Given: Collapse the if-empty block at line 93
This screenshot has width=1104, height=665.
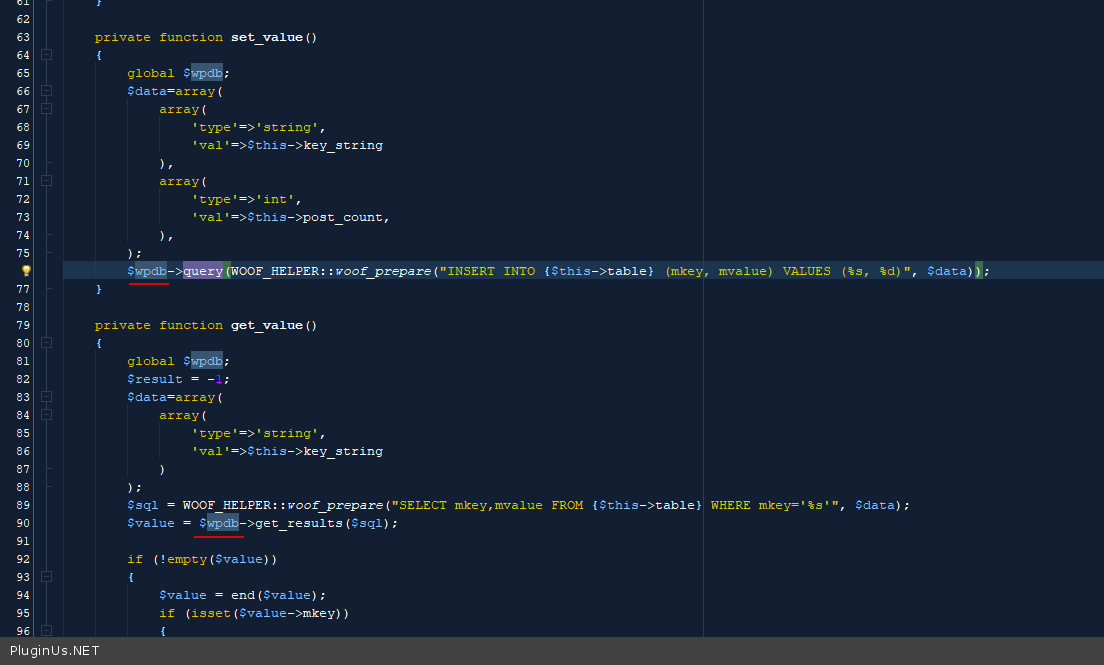Looking at the screenshot, I should tap(46, 577).
